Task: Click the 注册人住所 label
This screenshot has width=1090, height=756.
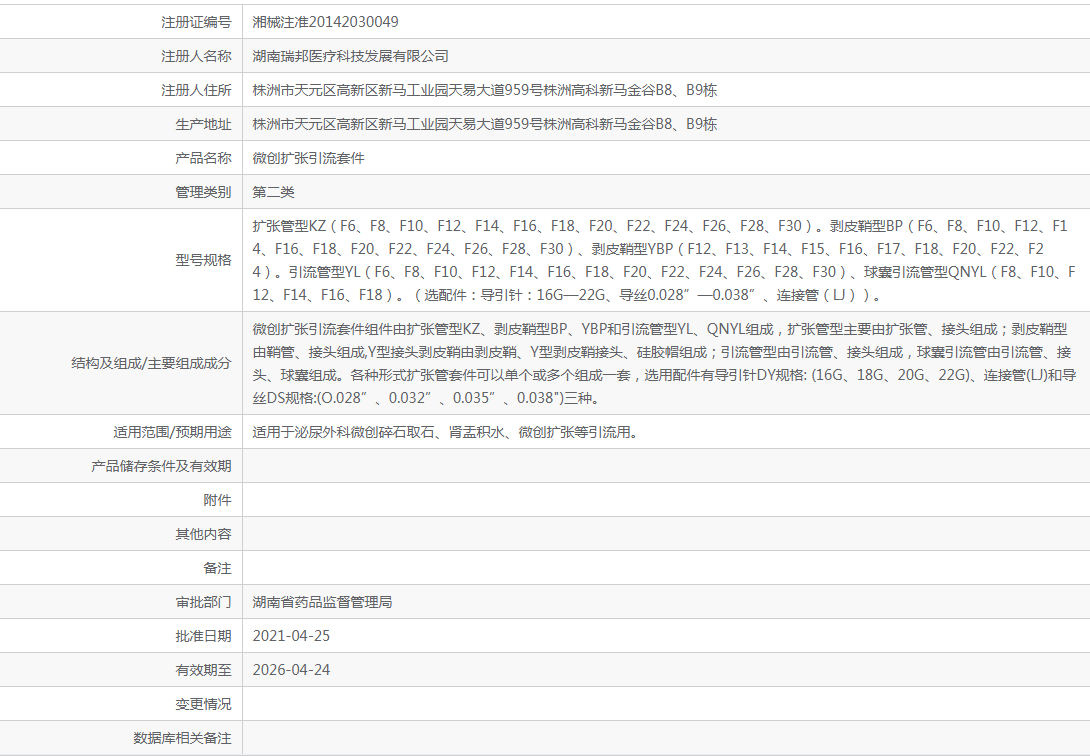Action: point(196,90)
